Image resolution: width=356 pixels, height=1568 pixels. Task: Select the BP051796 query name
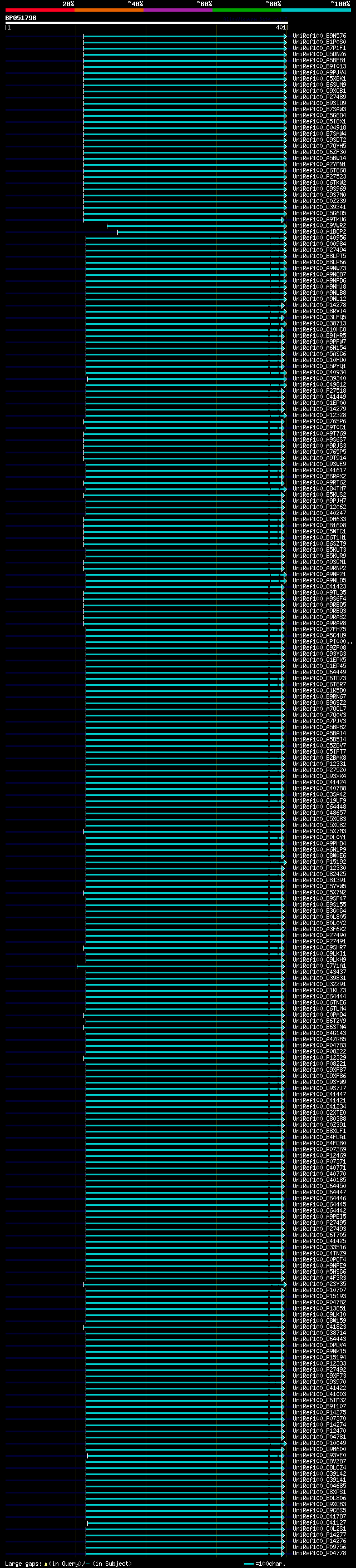[x=21, y=18]
